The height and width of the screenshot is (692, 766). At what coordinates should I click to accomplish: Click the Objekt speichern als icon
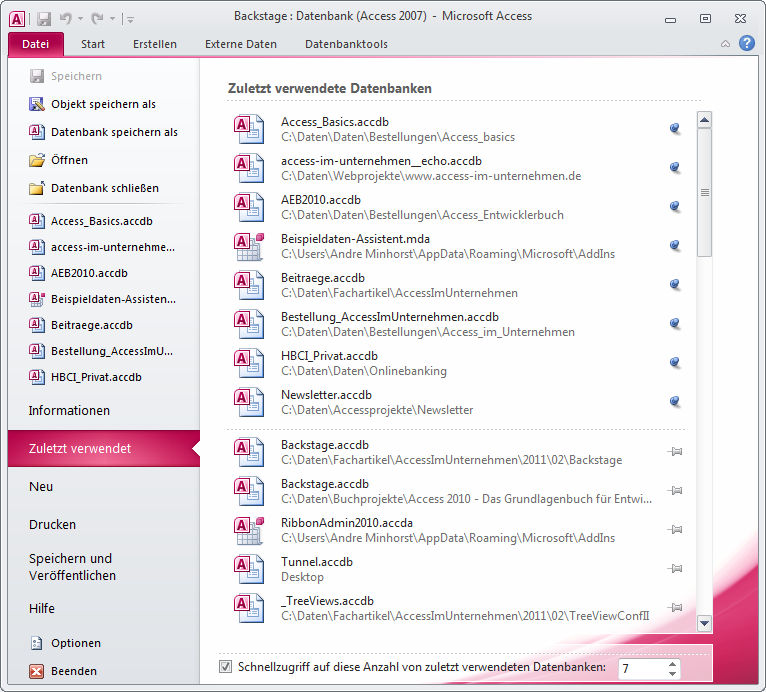click(37, 104)
